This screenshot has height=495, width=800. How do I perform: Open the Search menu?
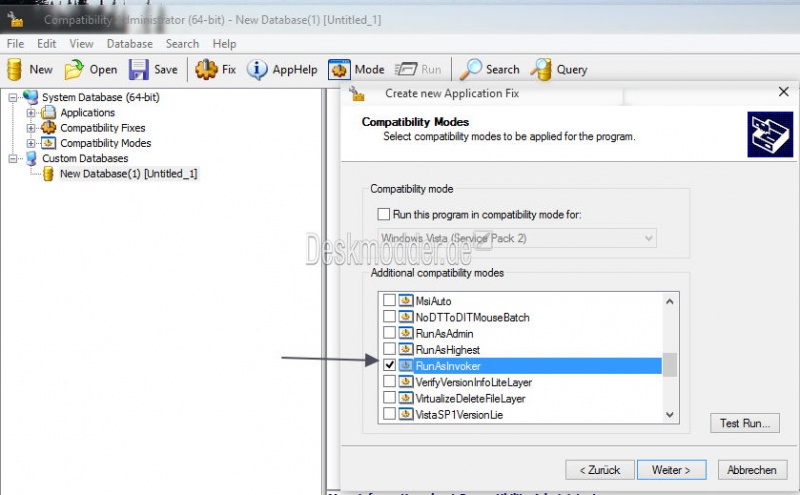click(x=182, y=44)
